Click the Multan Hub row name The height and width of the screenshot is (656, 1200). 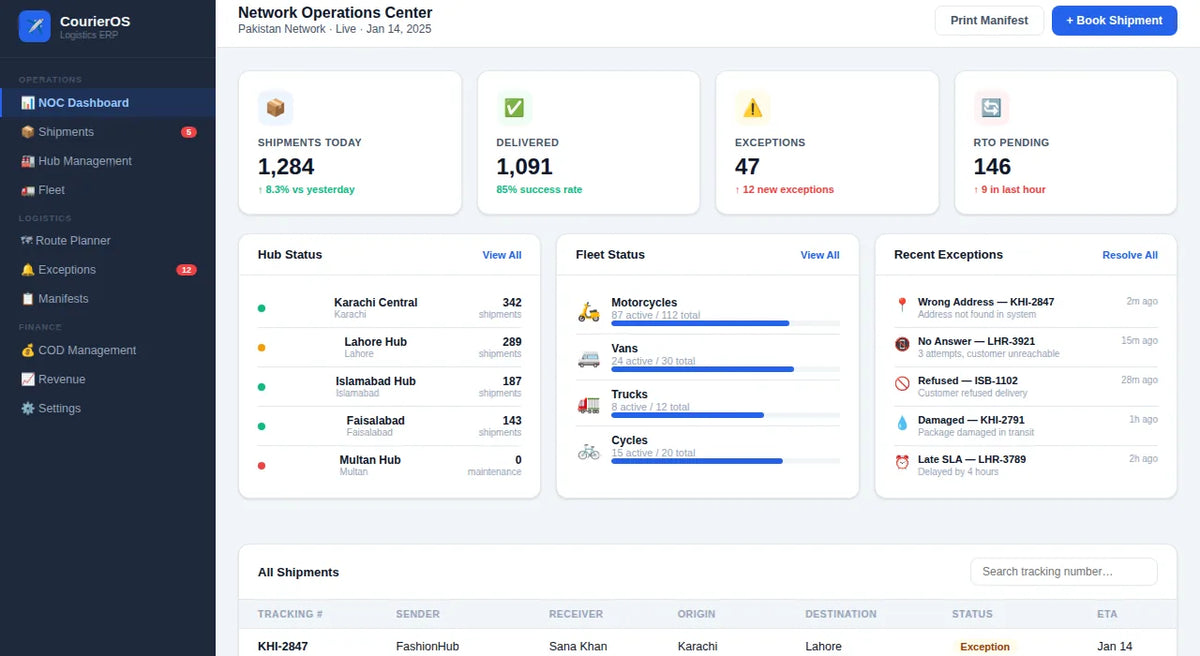(370, 460)
